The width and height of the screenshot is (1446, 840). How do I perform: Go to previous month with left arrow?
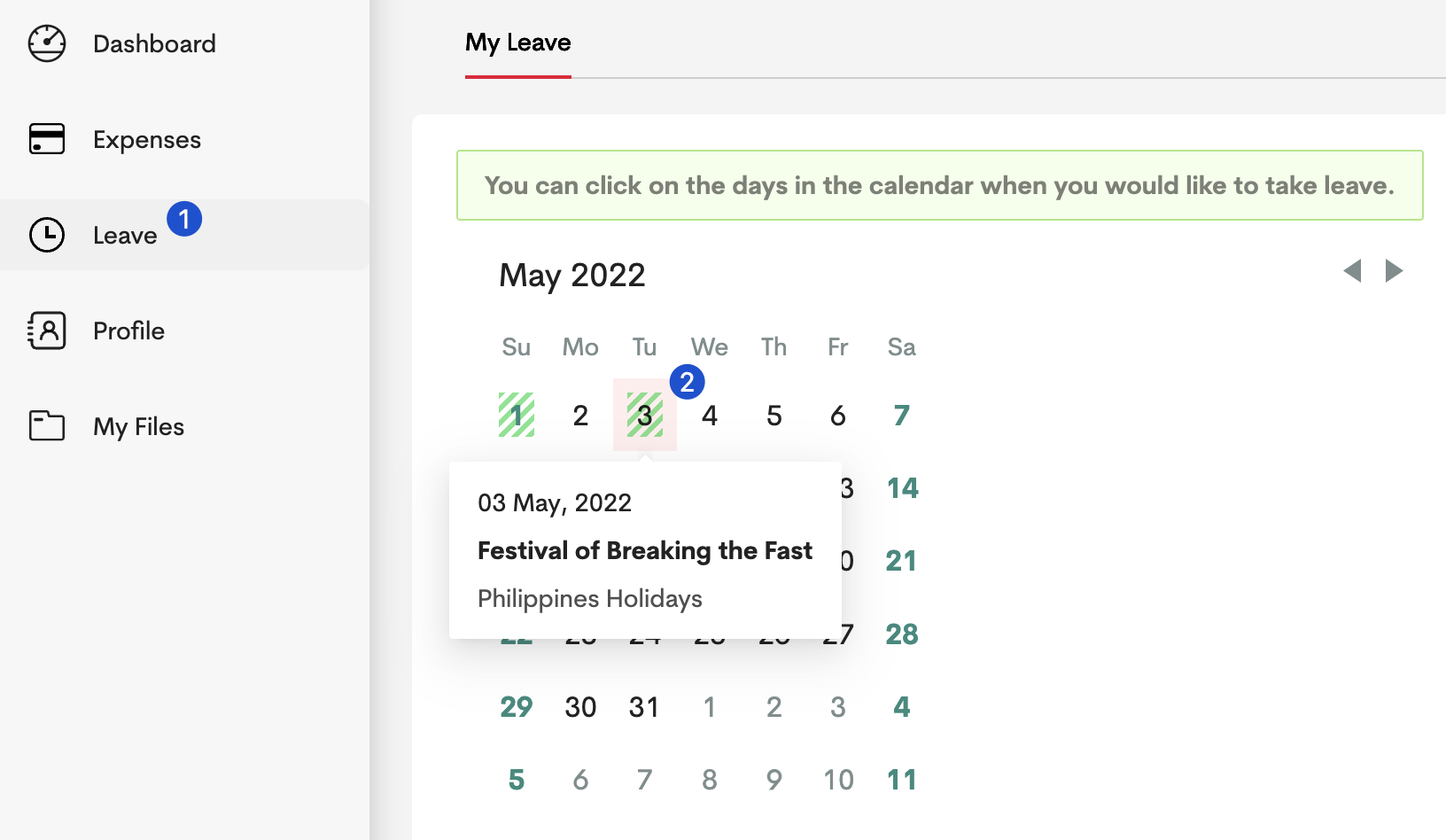[x=1352, y=270]
